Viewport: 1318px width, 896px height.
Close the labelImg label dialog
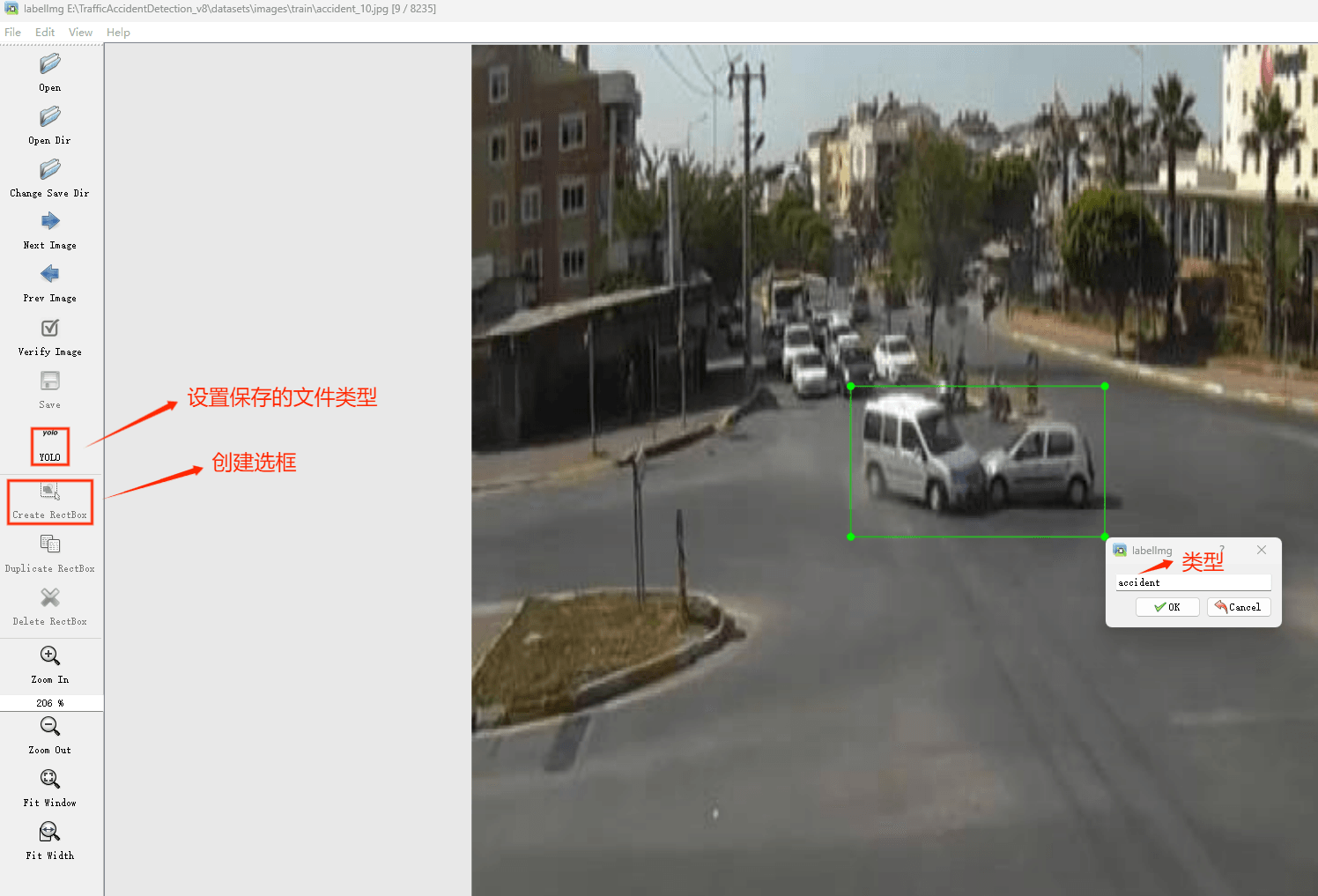coord(1262,550)
